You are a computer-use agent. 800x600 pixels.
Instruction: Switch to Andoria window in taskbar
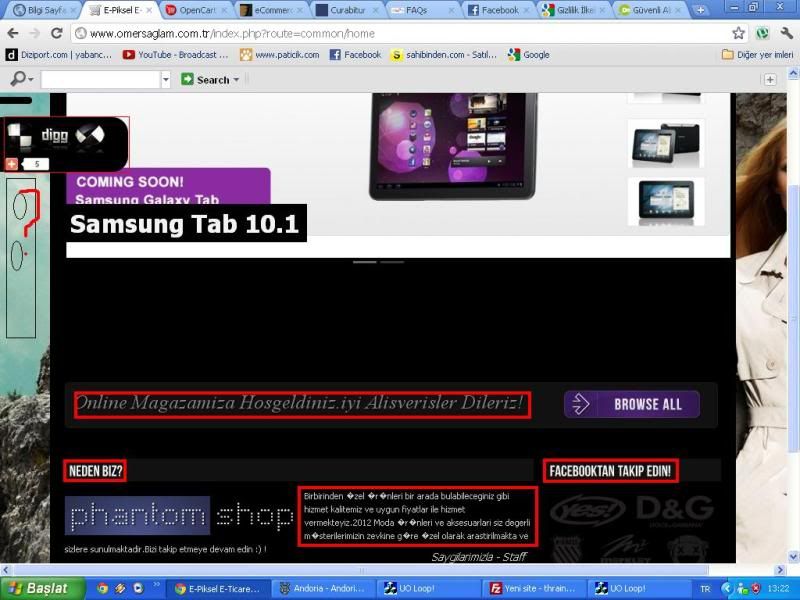[x=324, y=588]
